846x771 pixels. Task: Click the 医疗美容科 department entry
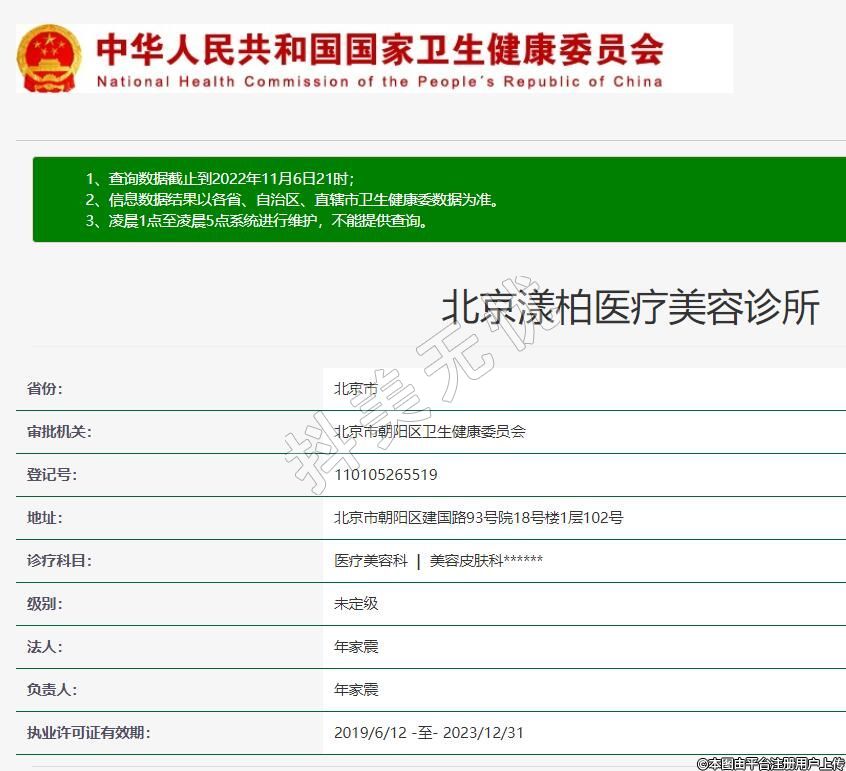coord(371,561)
